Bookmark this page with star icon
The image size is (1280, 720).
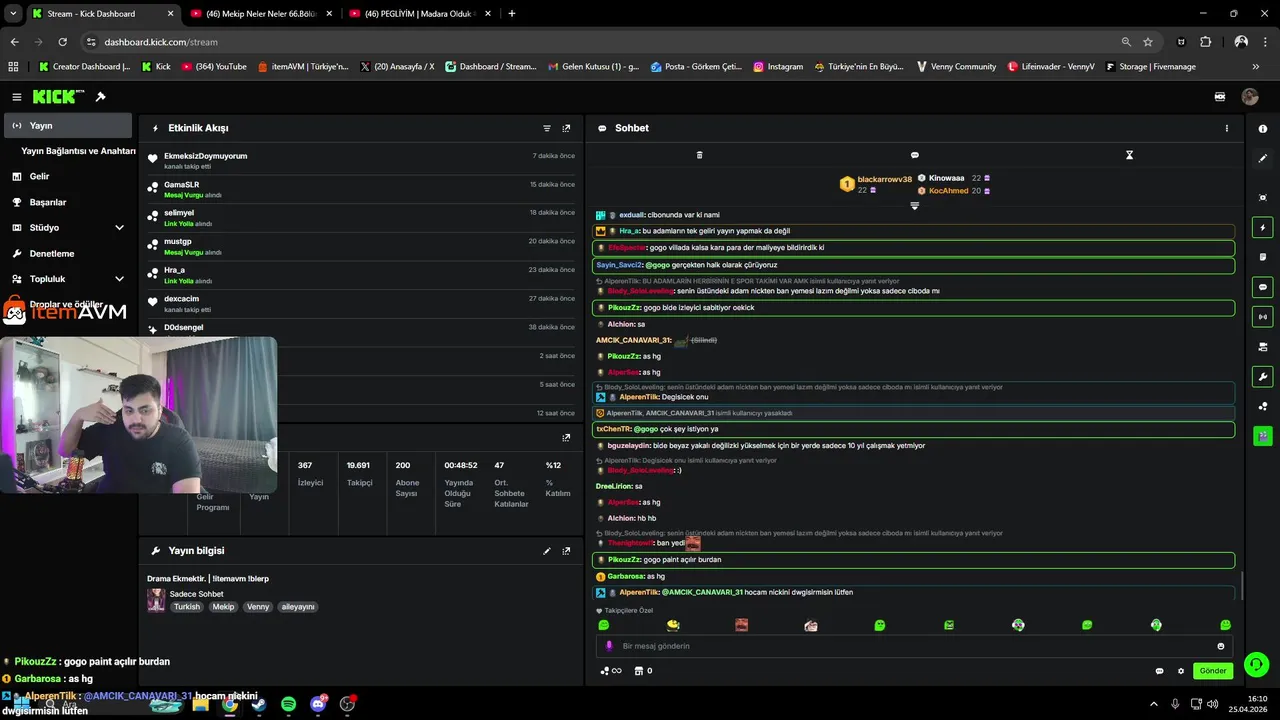tap(1148, 42)
